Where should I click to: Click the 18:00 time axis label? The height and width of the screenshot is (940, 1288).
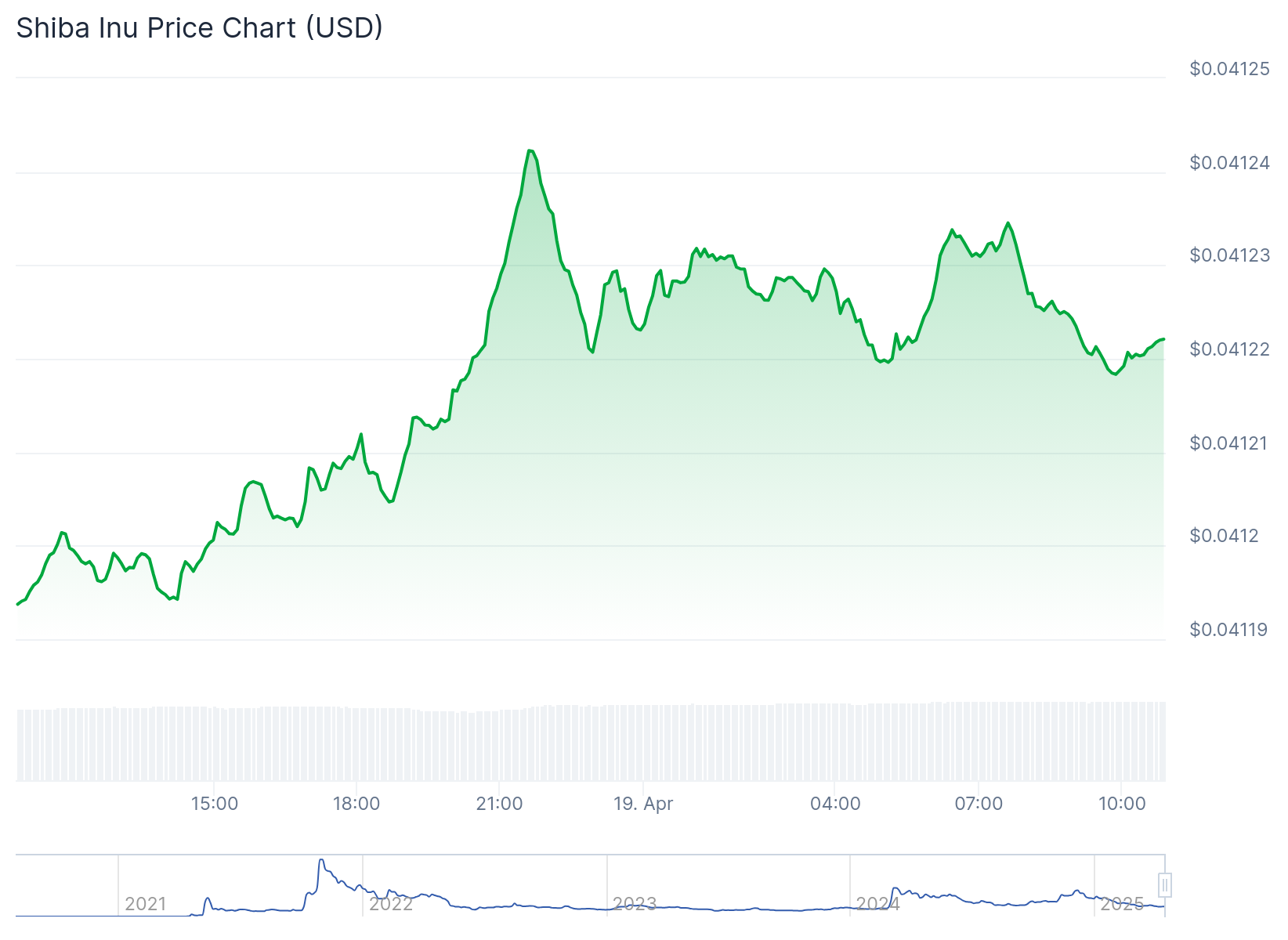click(356, 804)
